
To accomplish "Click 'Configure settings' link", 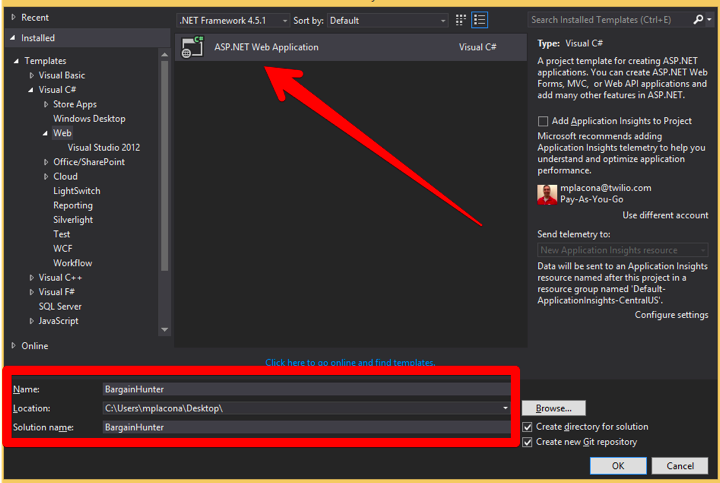I will coord(671,315).
